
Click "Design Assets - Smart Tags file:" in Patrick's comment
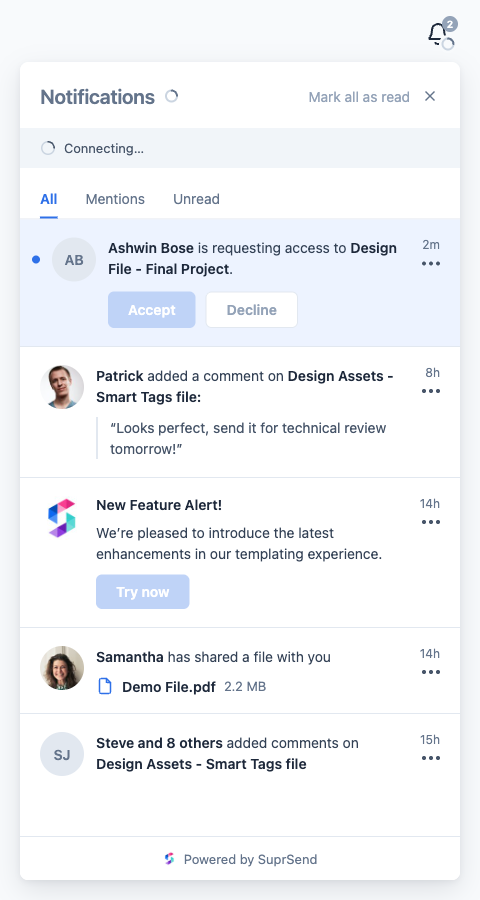tap(245, 387)
